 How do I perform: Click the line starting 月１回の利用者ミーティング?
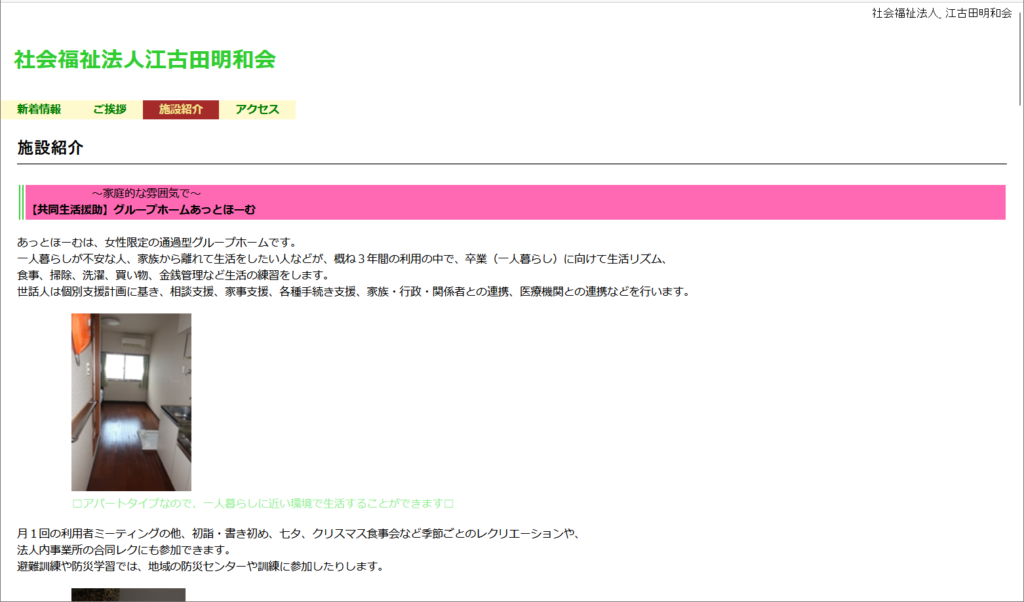298,534
